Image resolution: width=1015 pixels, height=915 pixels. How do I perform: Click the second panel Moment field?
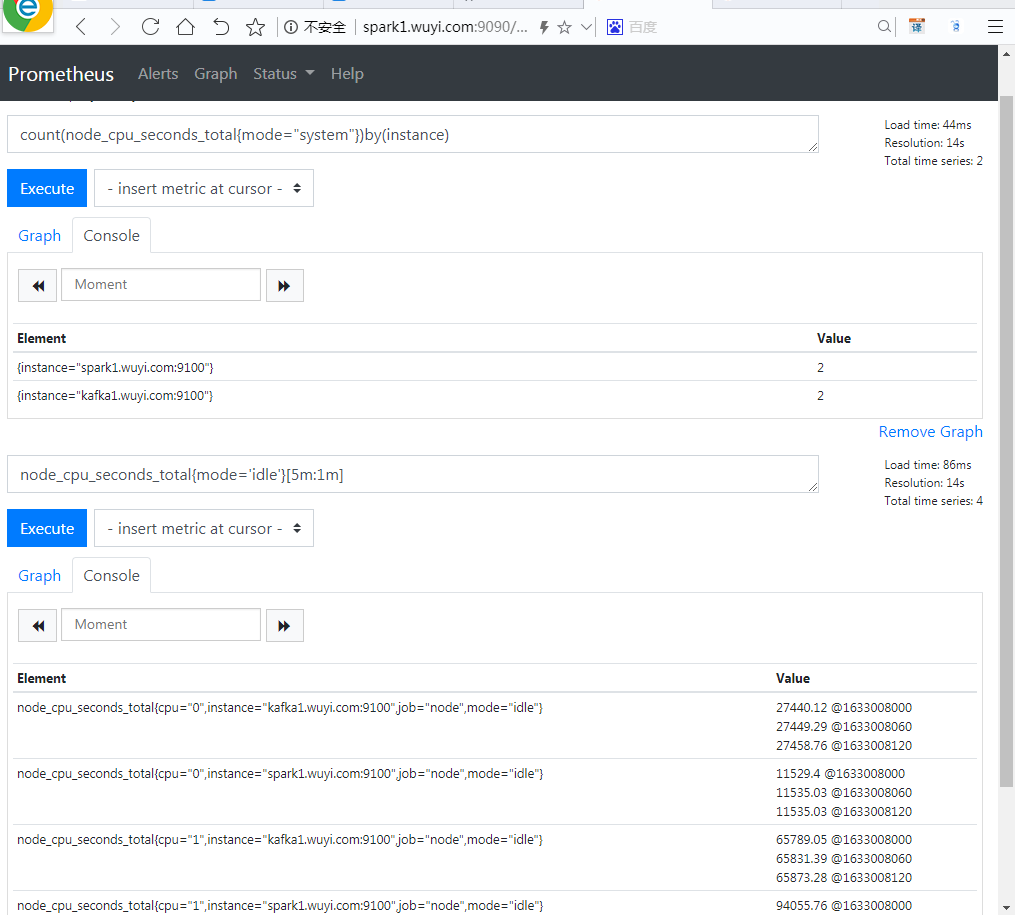point(161,624)
